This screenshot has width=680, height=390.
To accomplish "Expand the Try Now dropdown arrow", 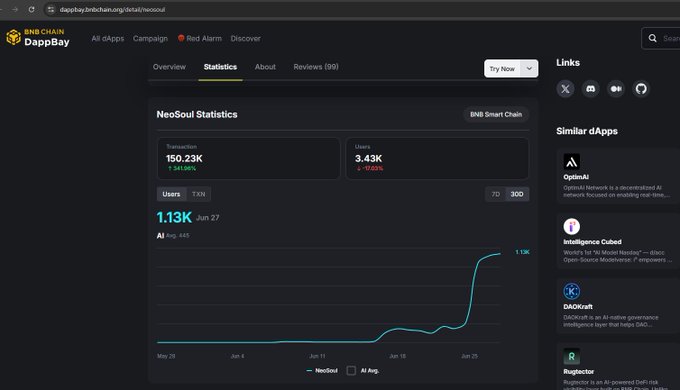I will pos(529,69).
